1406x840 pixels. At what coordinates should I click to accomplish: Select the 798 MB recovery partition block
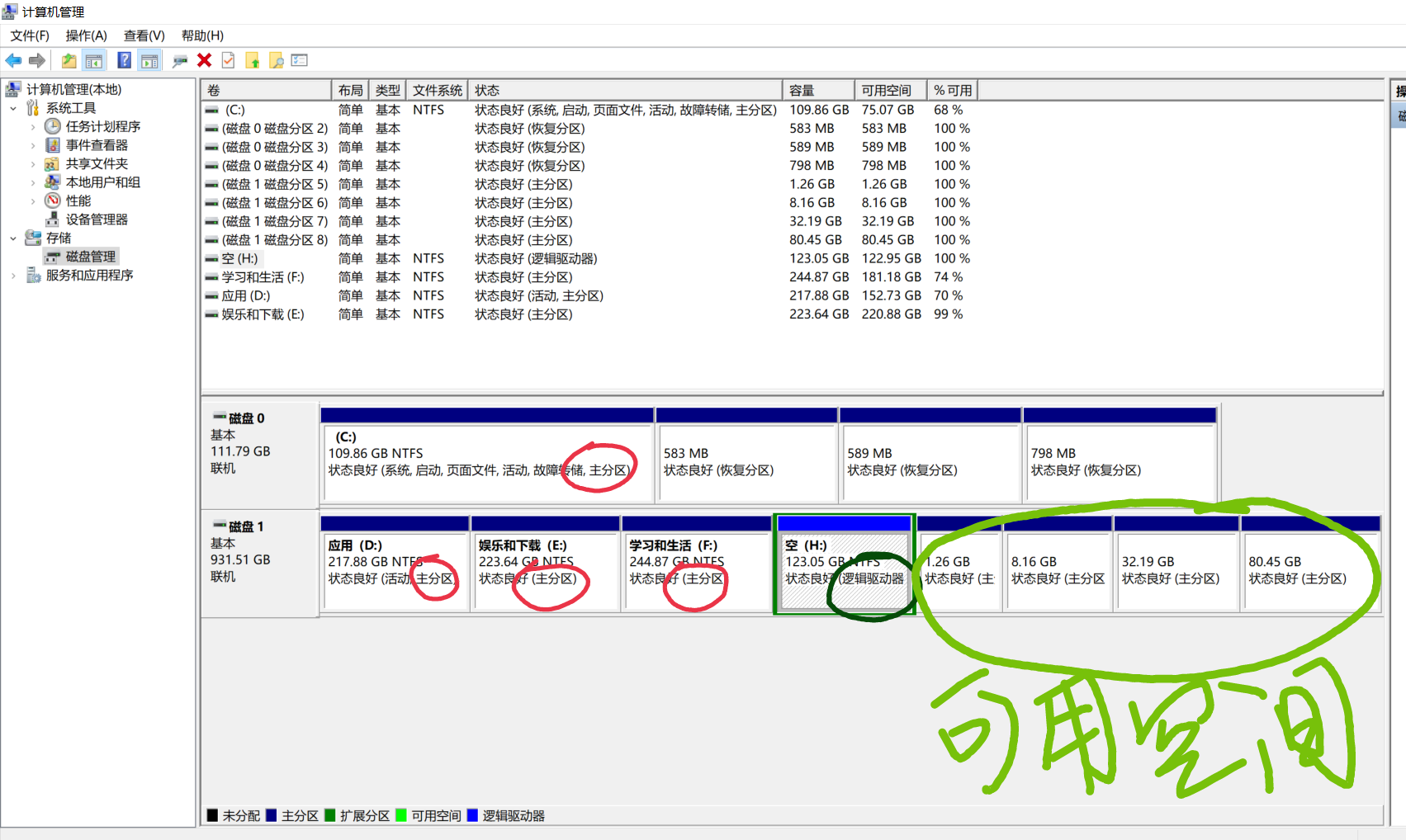(1120, 454)
